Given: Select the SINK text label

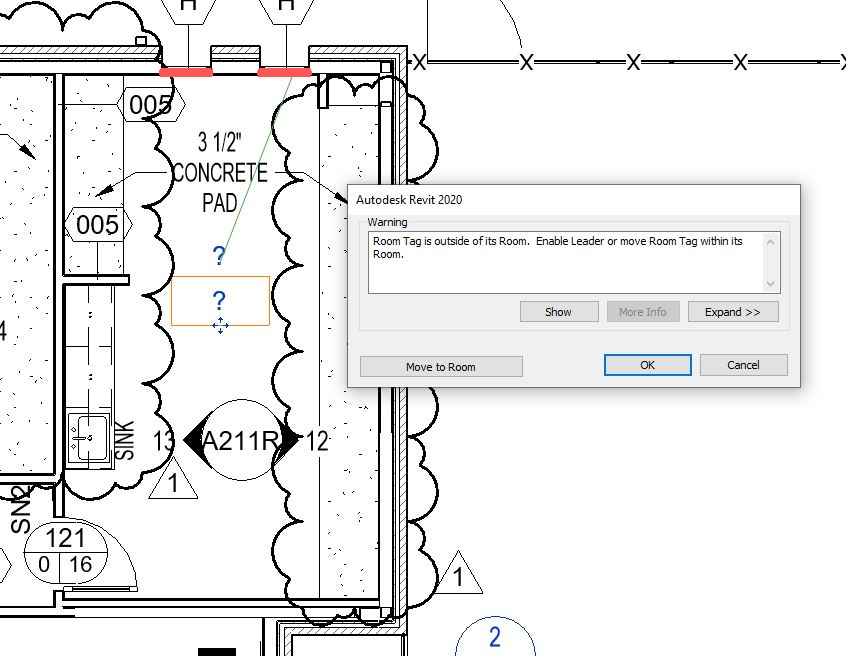Looking at the screenshot, I should coord(125,440).
